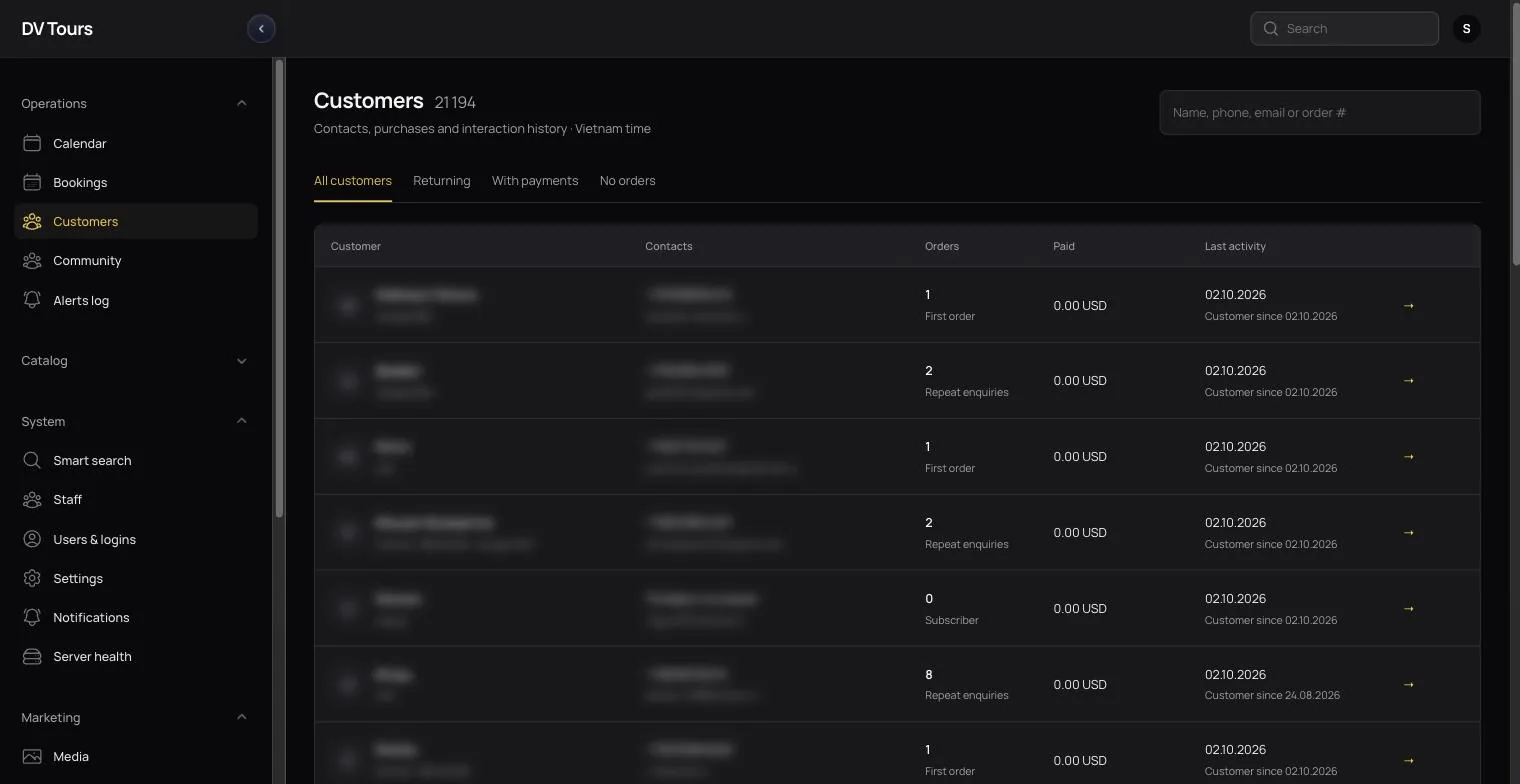Switch to the All customers tab
The width and height of the screenshot is (1520, 784).
point(353,181)
